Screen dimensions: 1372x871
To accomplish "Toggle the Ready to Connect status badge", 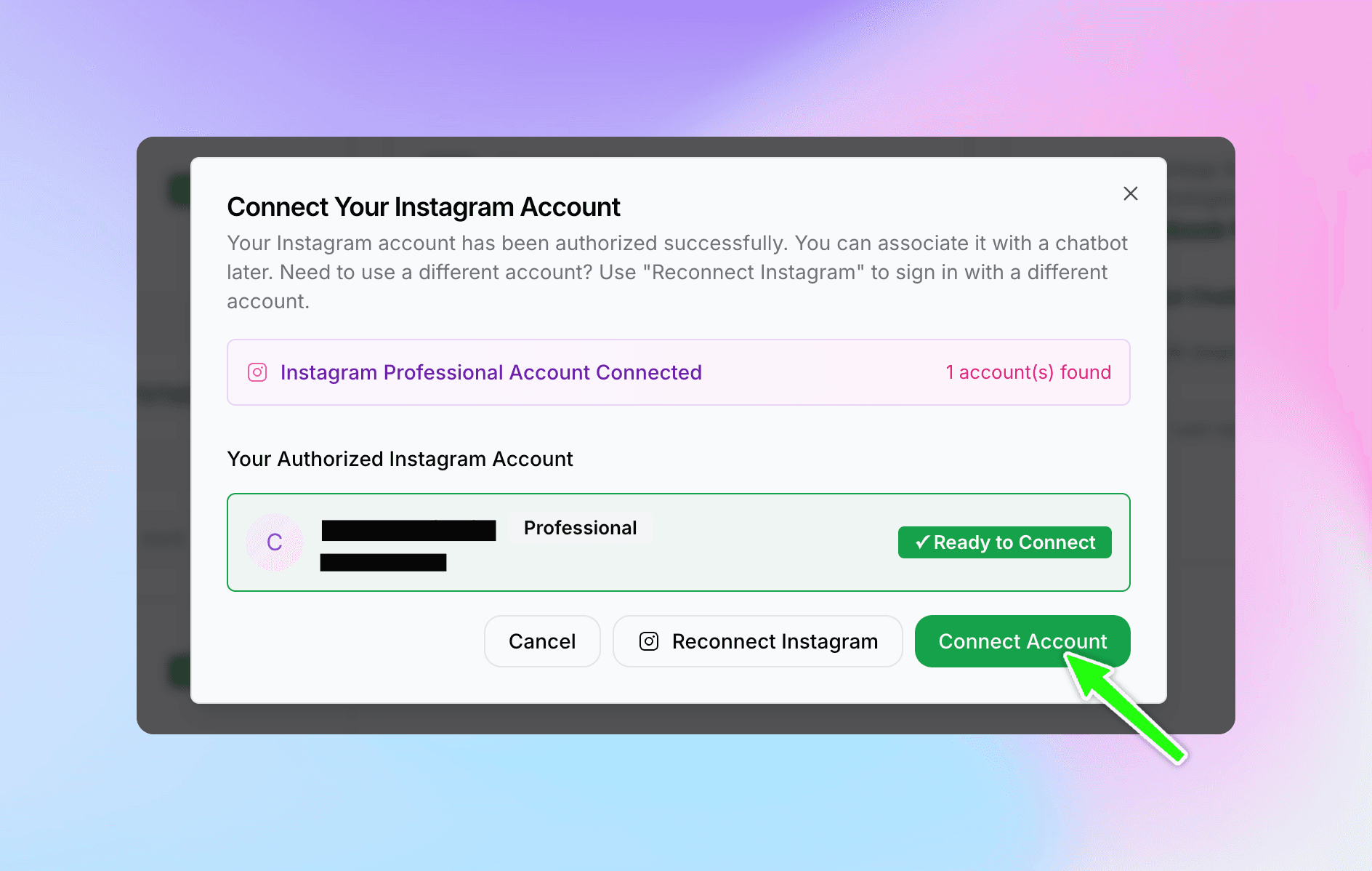I will tap(1004, 542).
